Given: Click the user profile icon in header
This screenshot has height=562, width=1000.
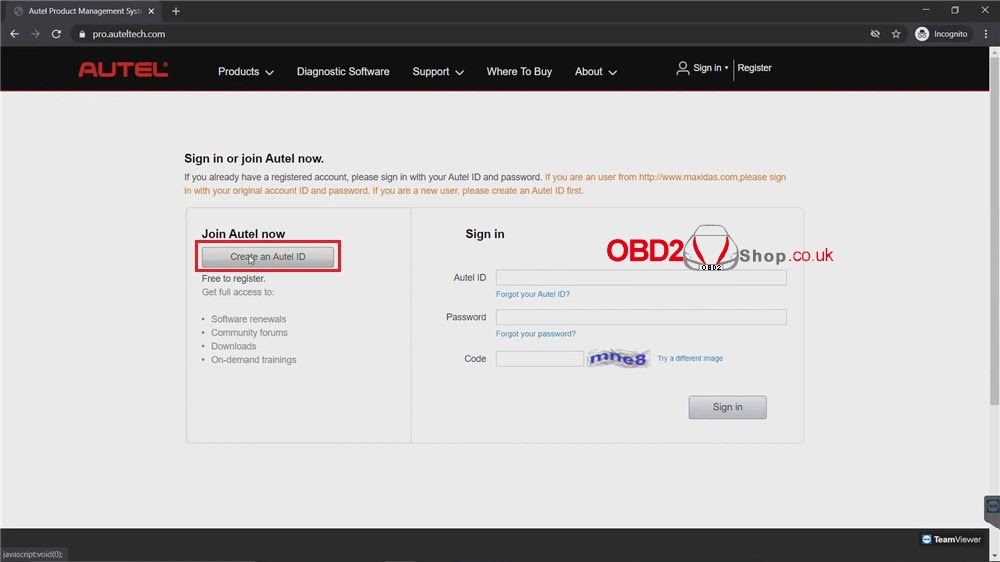Looking at the screenshot, I should (x=682, y=68).
